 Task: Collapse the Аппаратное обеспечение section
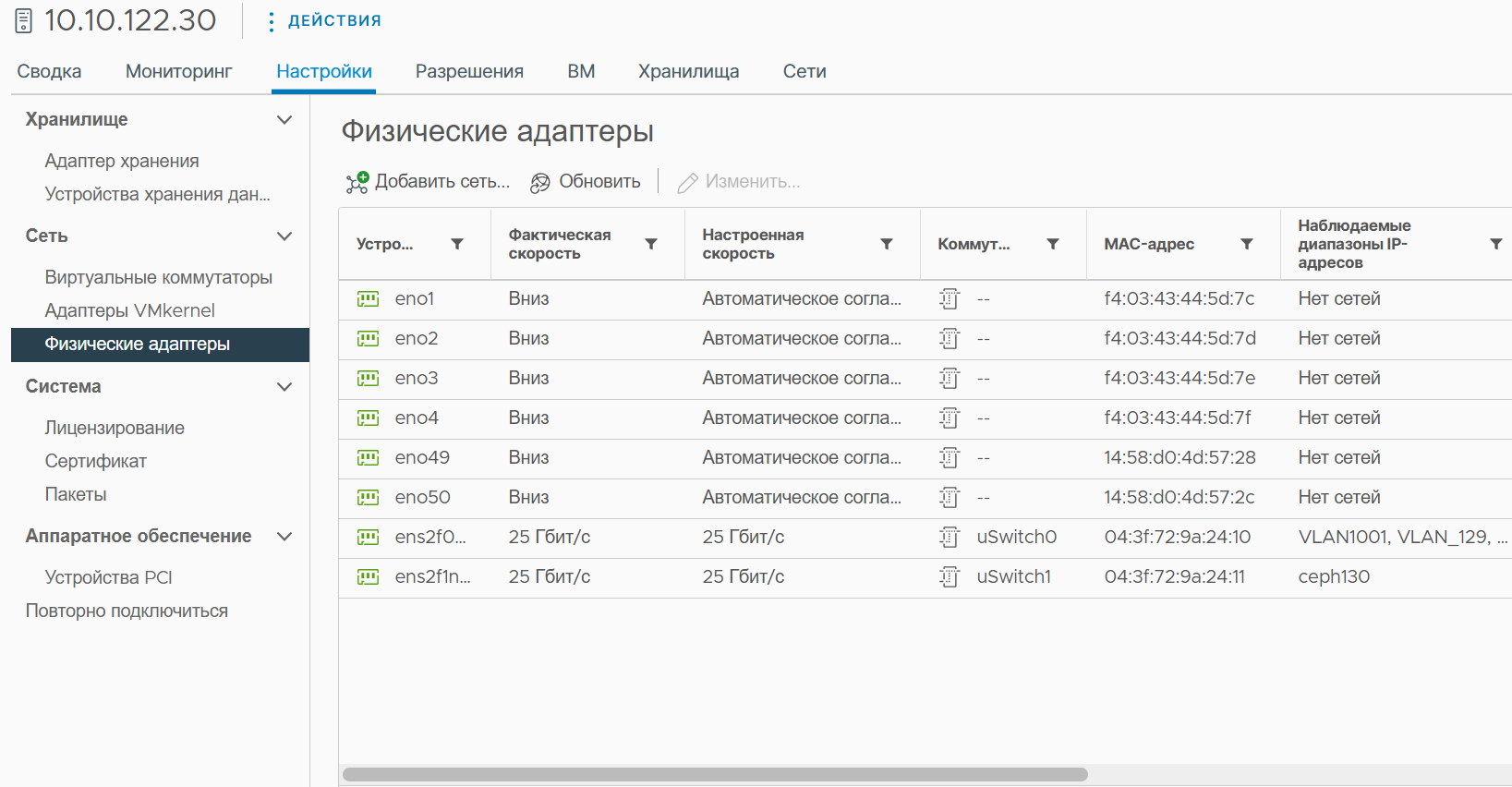(x=284, y=537)
